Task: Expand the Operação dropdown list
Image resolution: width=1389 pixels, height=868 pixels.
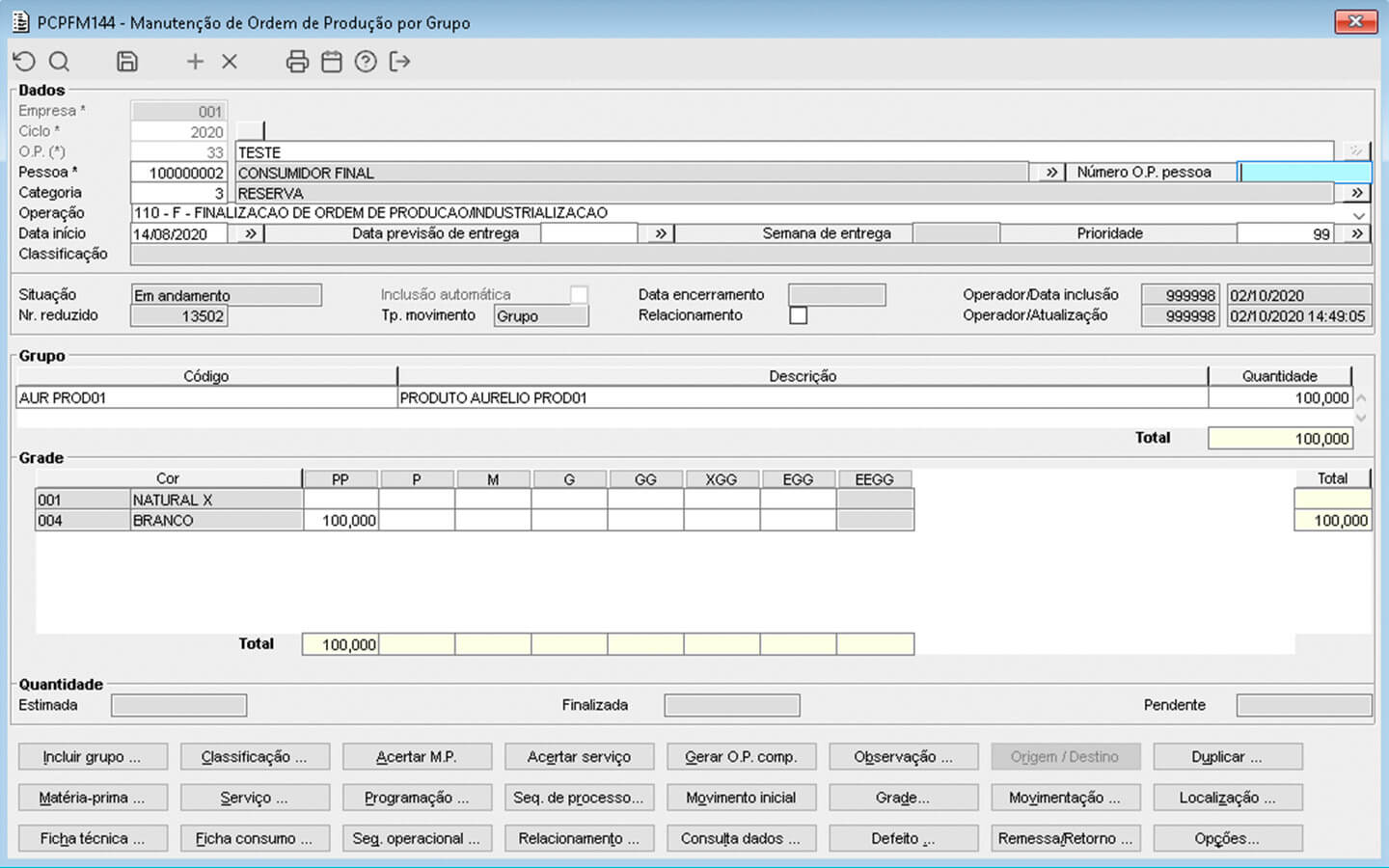Action: click(x=1359, y=214)
